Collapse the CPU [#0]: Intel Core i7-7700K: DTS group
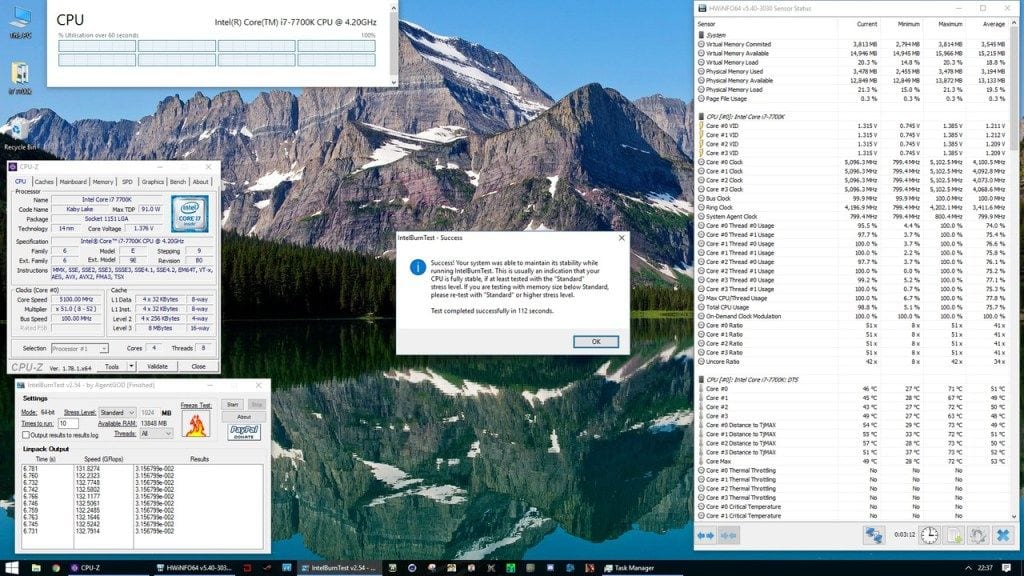This screenshot has height=576, width=1024. pos(701,379)
